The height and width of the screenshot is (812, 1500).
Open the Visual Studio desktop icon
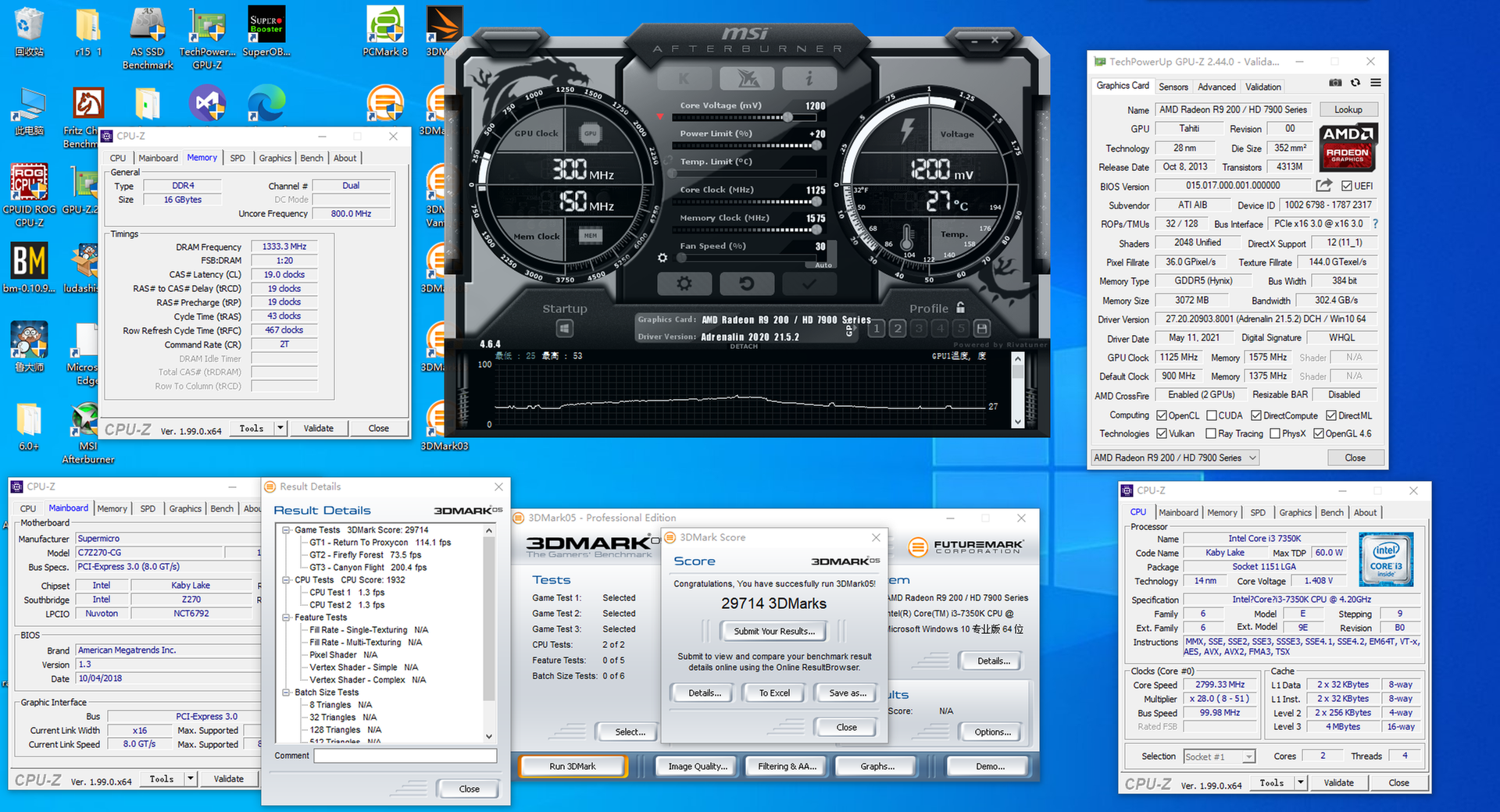[207, 103]
